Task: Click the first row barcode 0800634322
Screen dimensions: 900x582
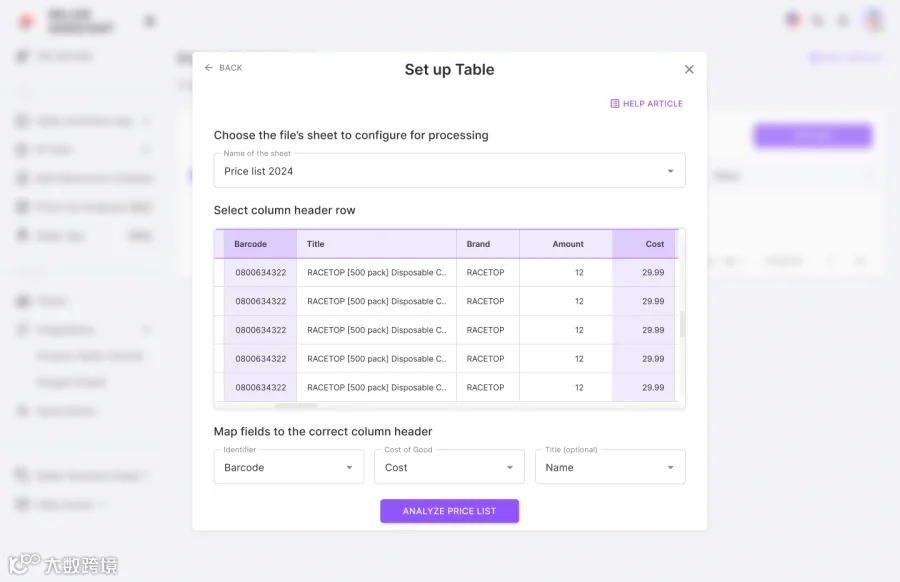Action: [x=261, y=273]
